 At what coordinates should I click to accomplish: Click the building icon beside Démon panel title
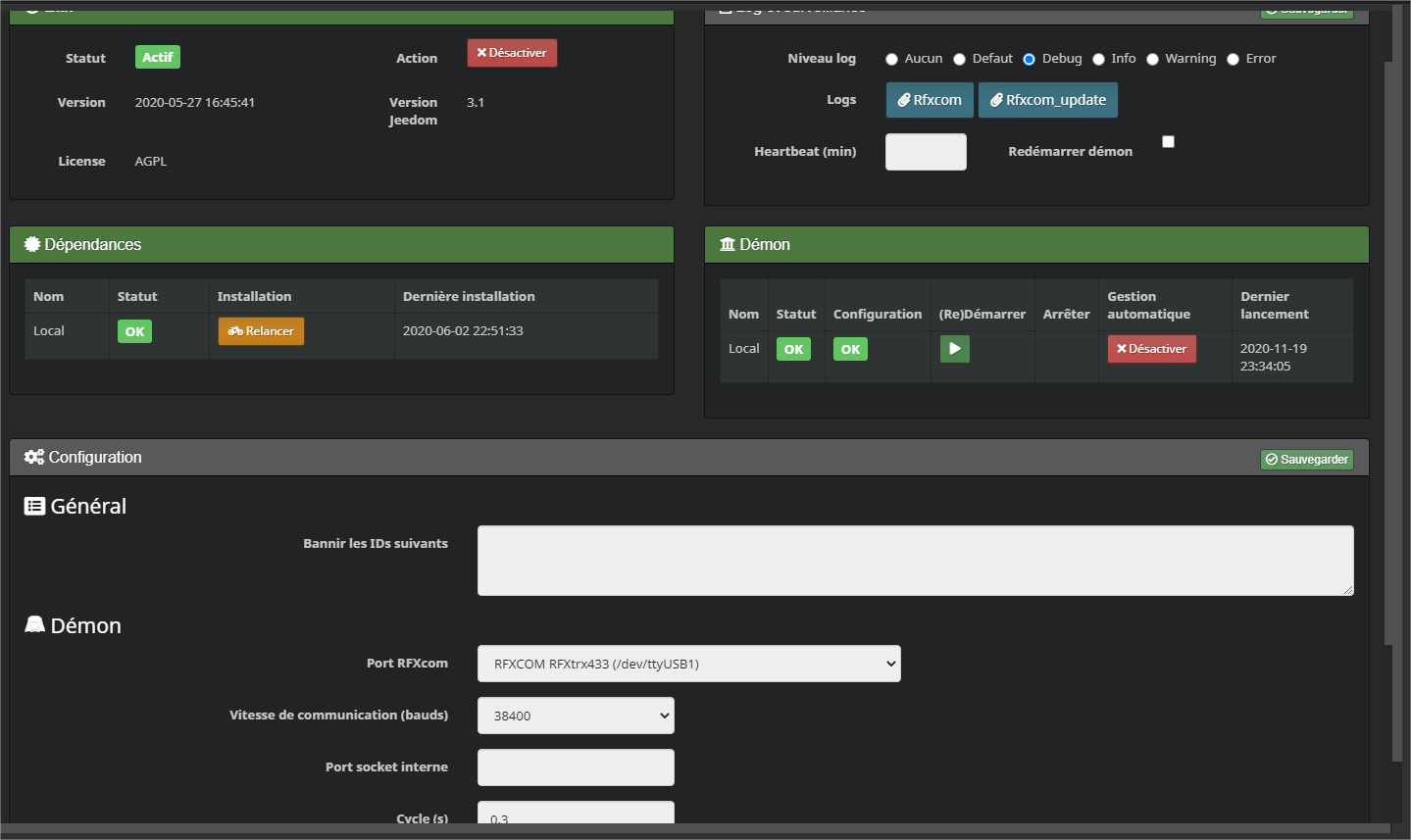728,244
